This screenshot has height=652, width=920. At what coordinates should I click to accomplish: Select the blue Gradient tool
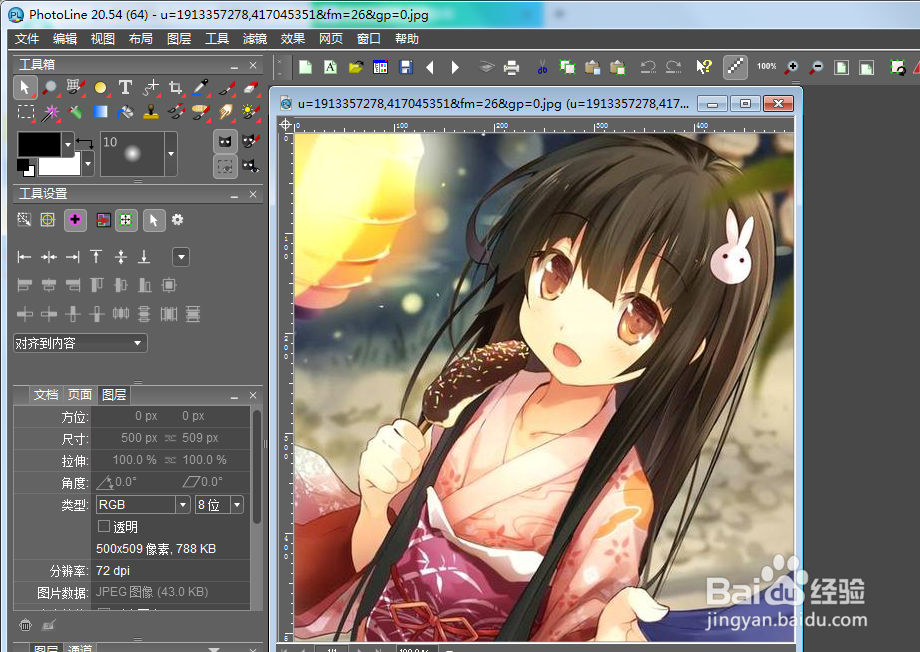click(100, 112)
